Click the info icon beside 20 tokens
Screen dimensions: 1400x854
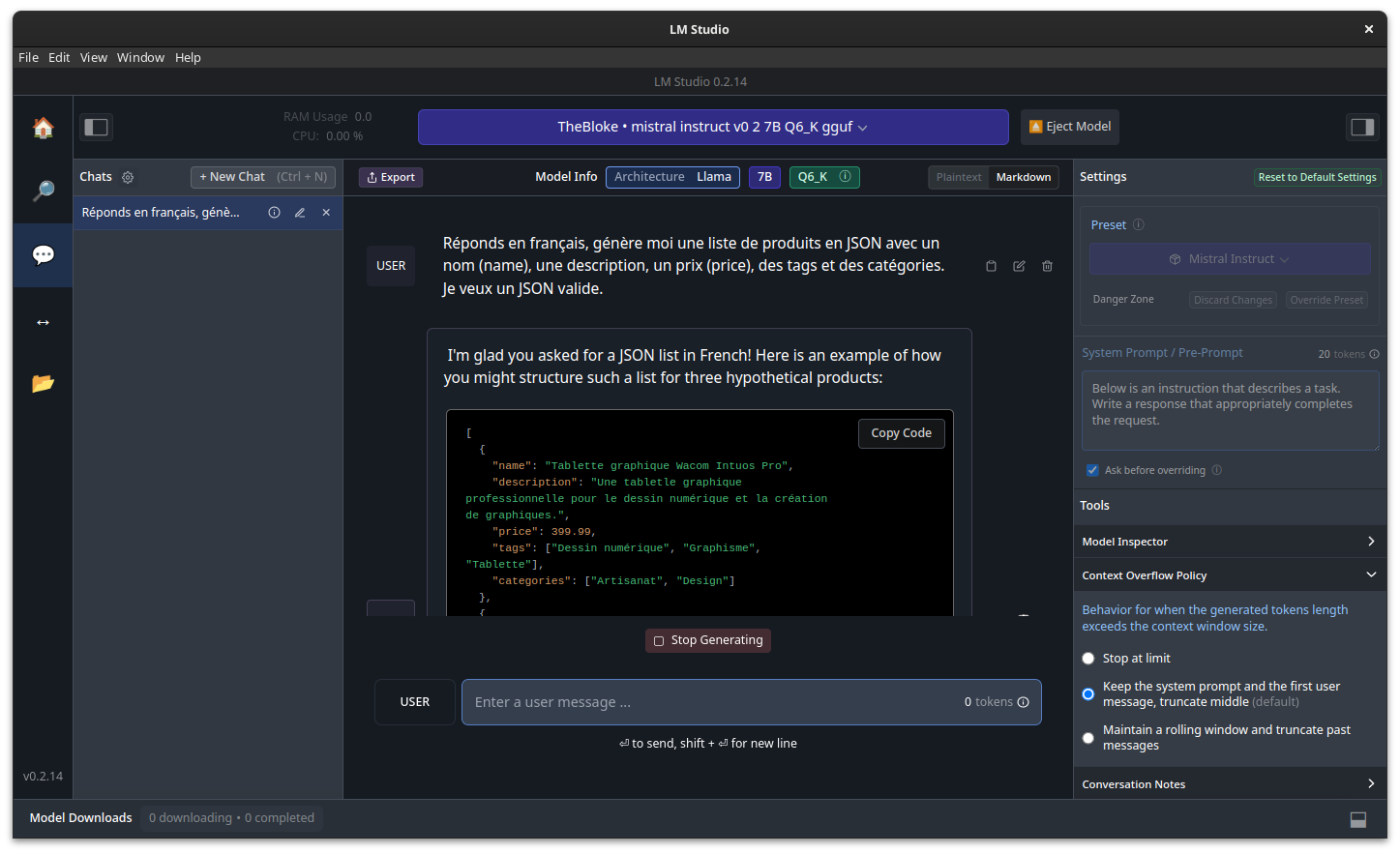[1374, 354]
